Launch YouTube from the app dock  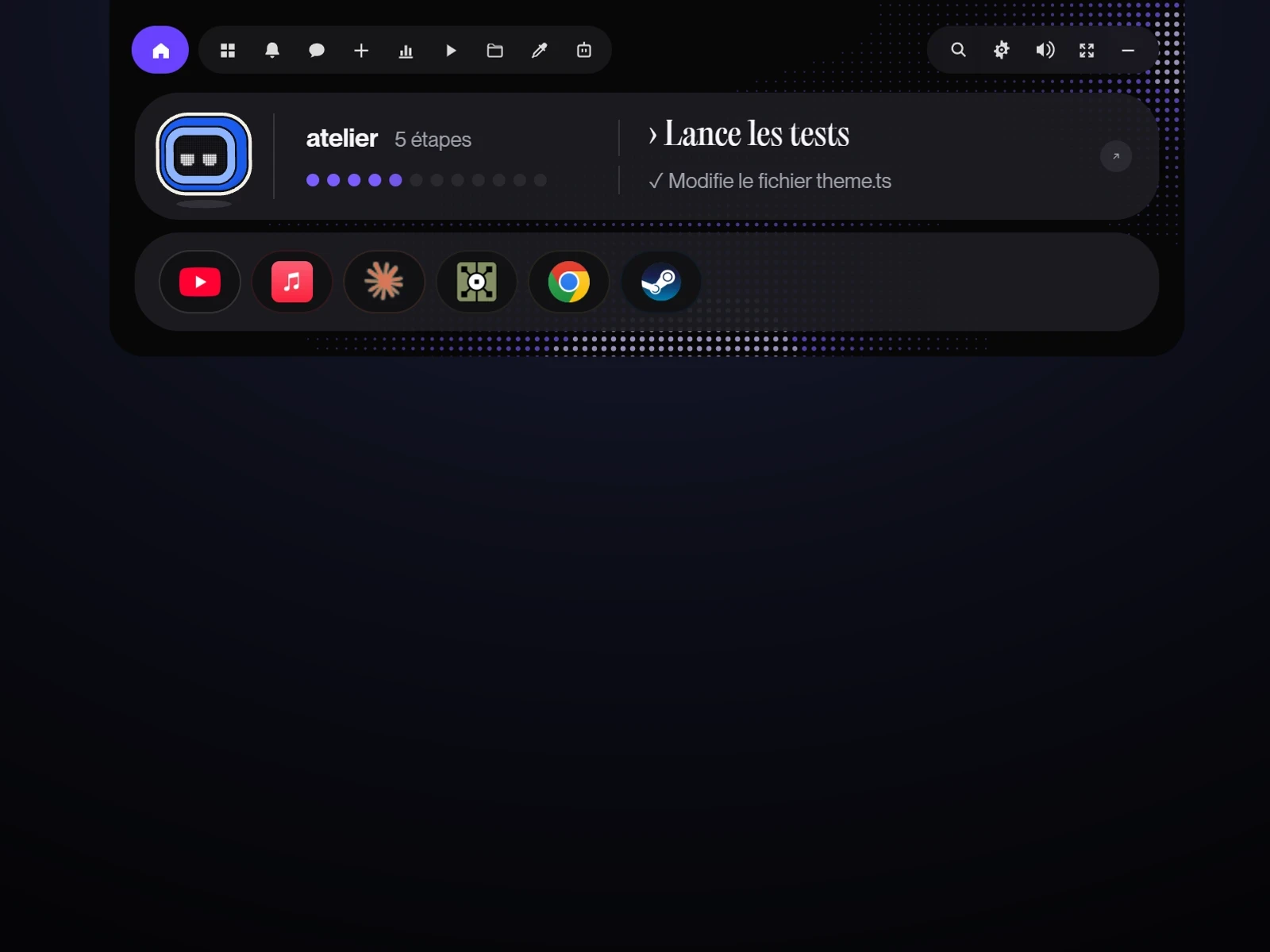(x=200, y=282)
